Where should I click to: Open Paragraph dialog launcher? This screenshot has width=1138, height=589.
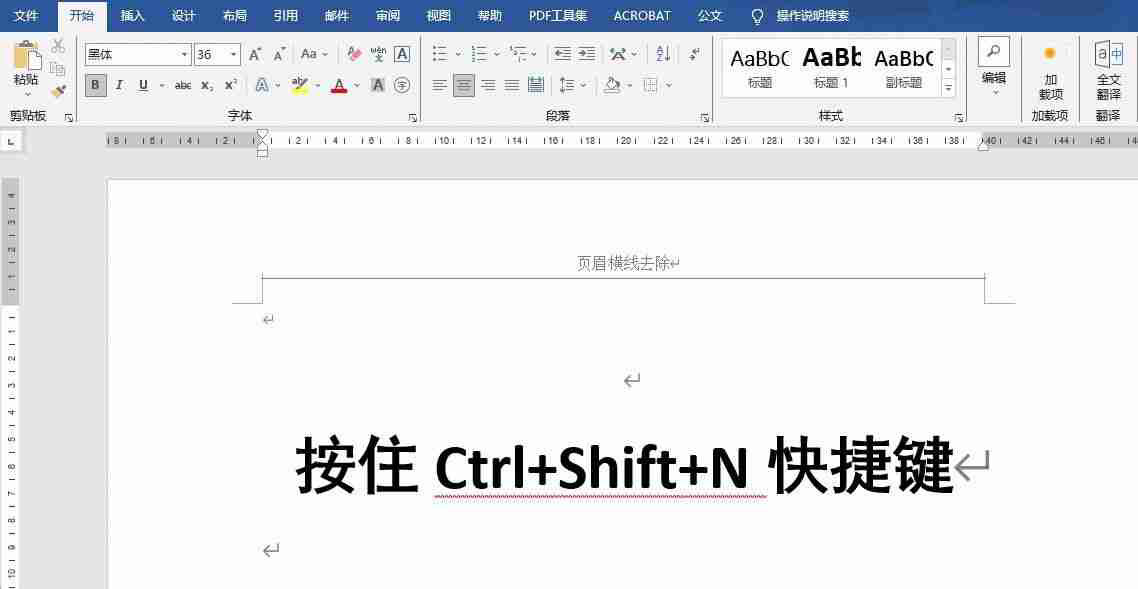pos(705,118)
